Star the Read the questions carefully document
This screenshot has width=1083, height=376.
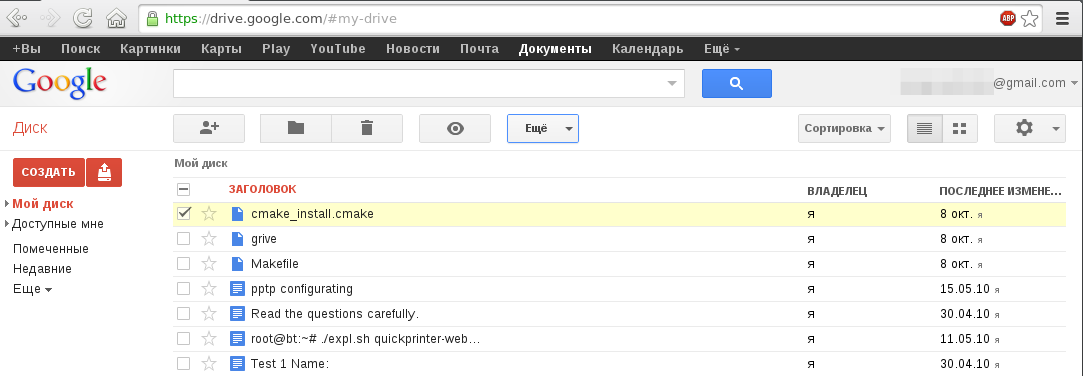coord(209,314)
